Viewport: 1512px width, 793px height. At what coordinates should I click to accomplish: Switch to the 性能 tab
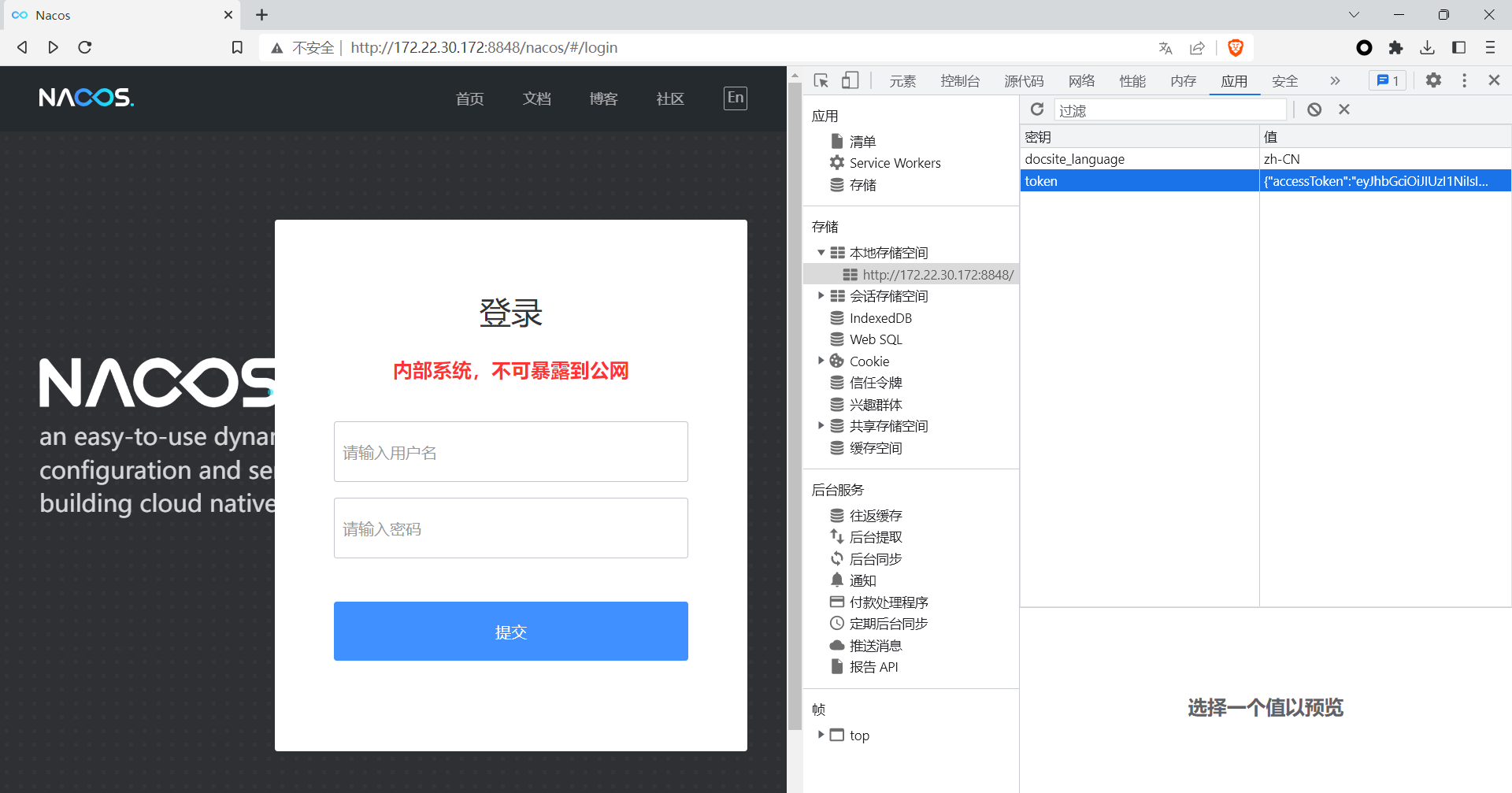pos(1132,81)
